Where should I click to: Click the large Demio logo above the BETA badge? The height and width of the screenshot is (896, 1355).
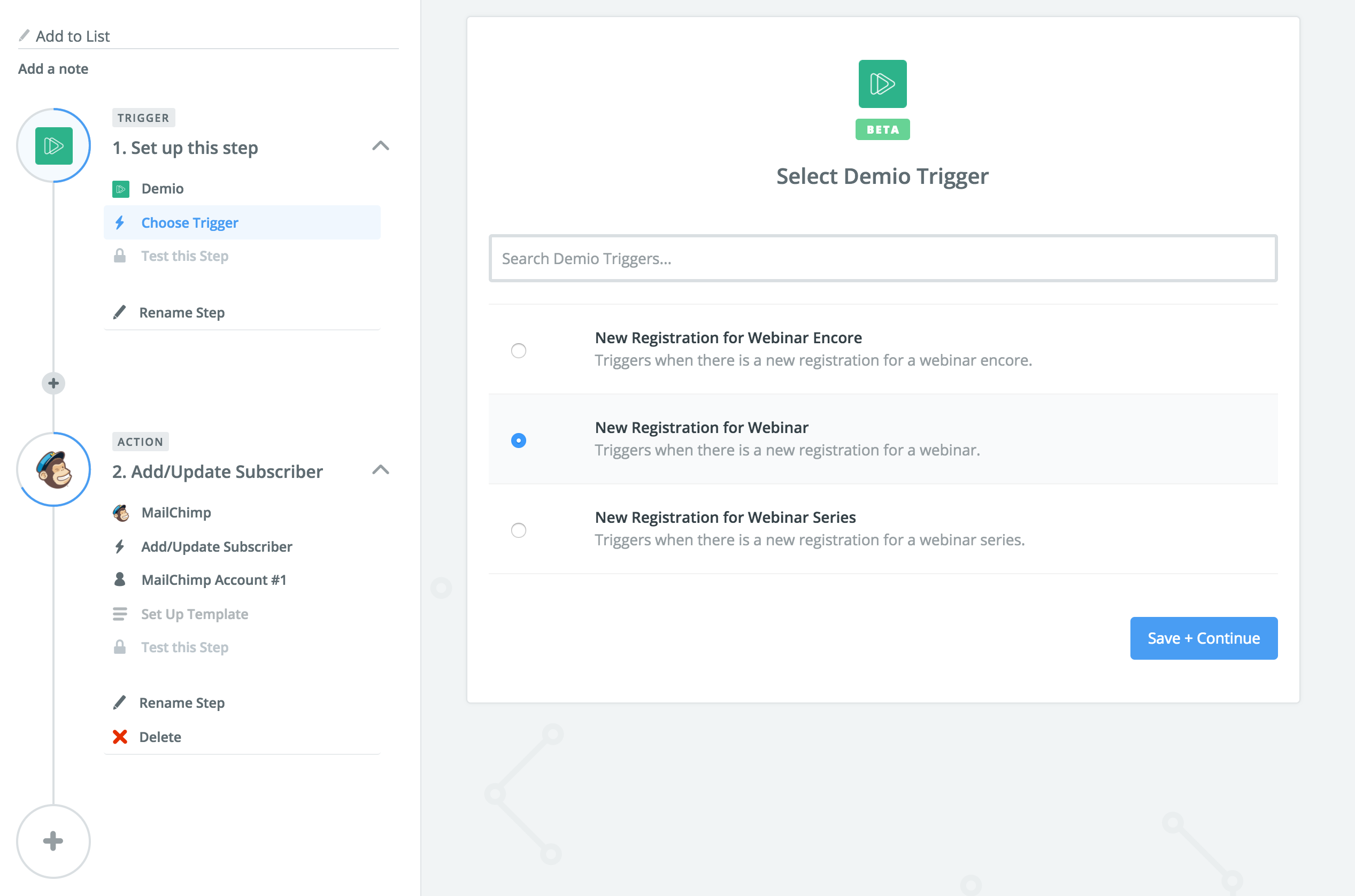click(x=882, y=84)
